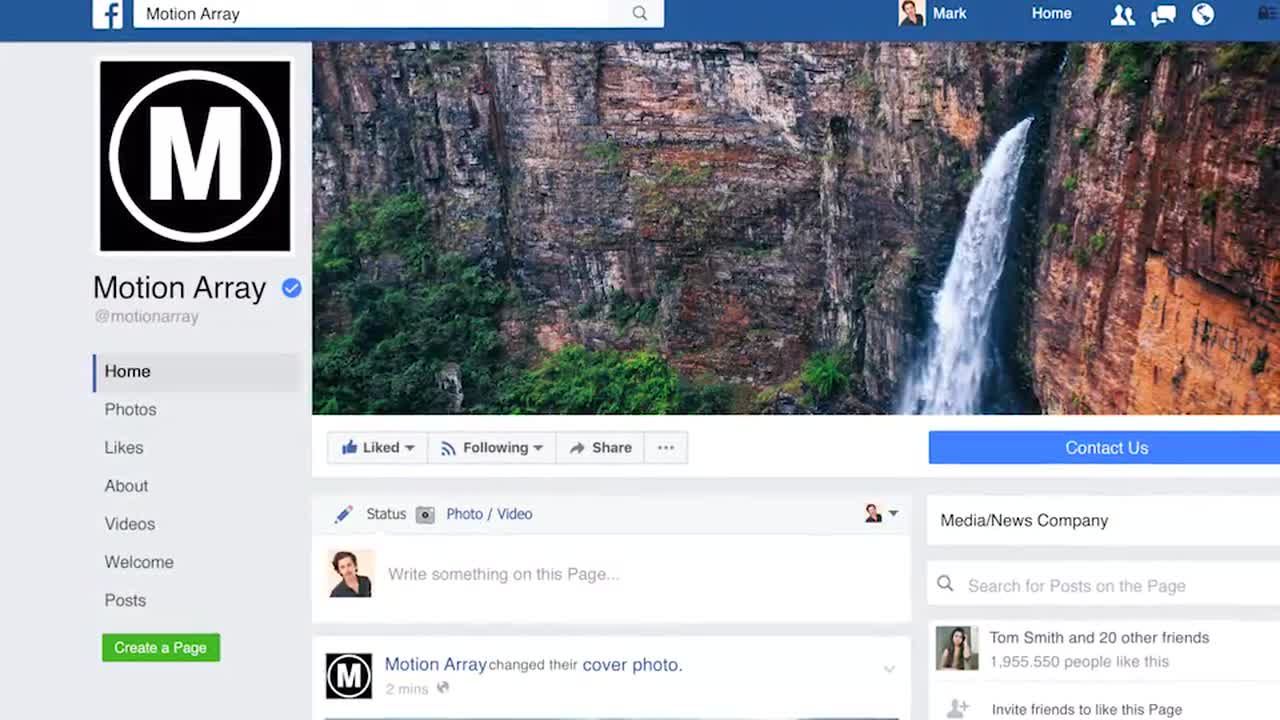
Task: Click the search magnifier icon in top bar
Action: tap(640, 14)
